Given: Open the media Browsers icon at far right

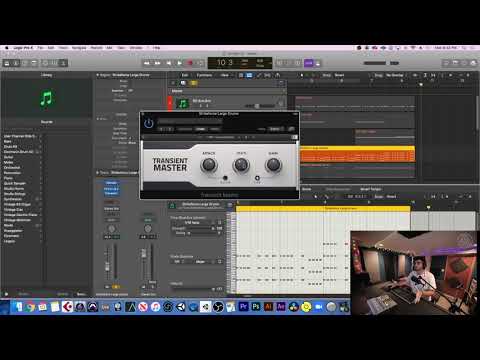Looking at the screenshot, I should pos(473,63).
